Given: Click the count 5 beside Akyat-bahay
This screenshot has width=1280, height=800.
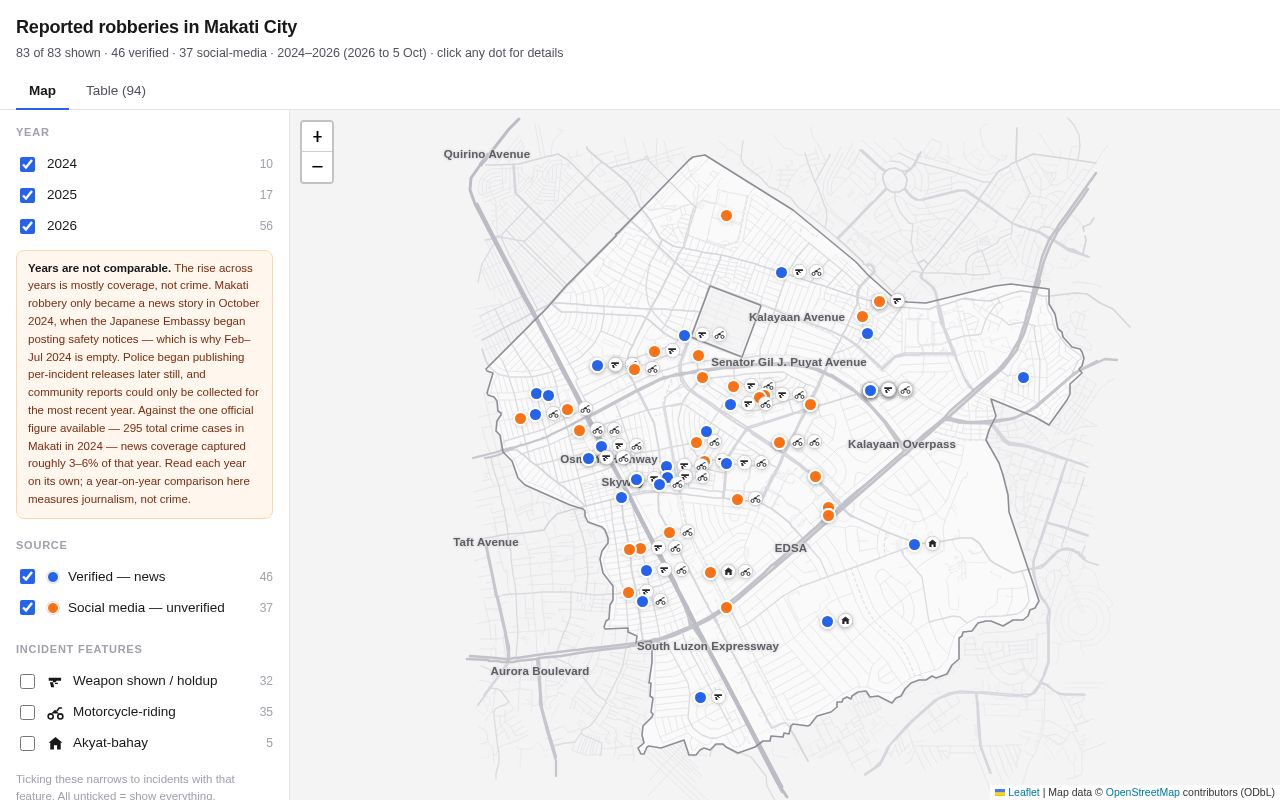Looking at the screenshot, I should (269, 743).
